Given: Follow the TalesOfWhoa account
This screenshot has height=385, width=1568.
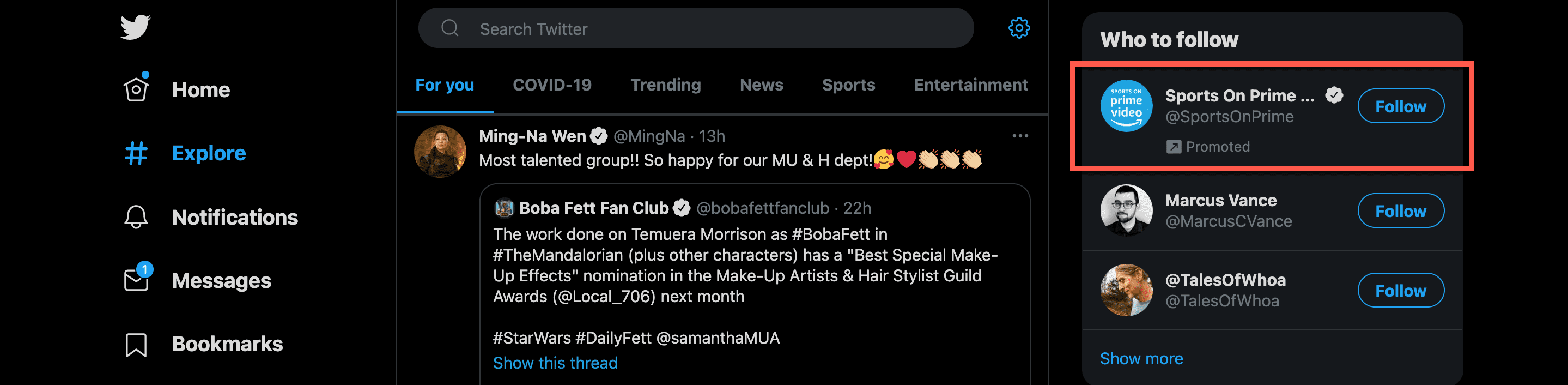Looking at the screenshot, I should click(1401, 291).
